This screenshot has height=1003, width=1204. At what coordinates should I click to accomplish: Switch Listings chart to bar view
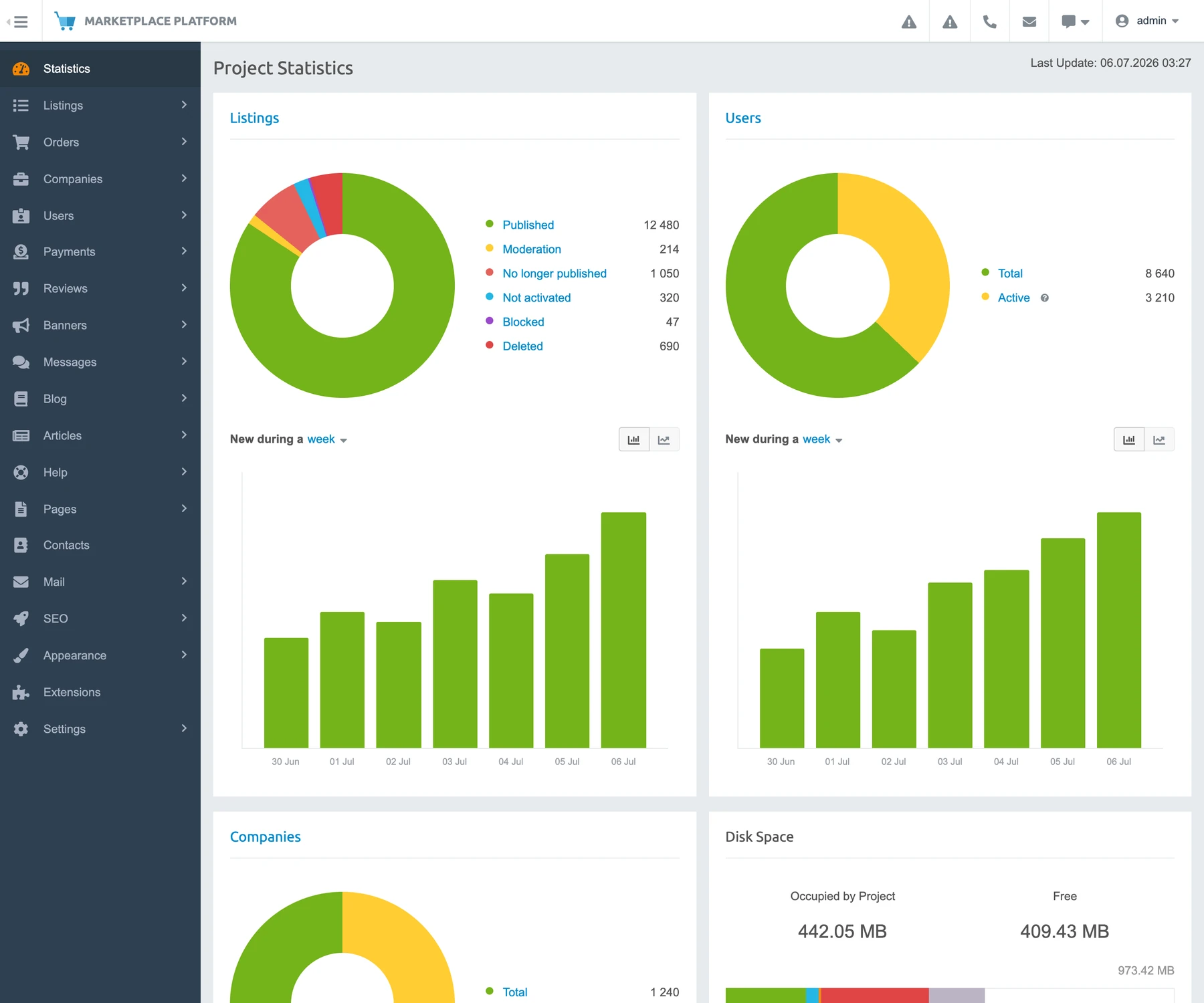(x=634, y=439)
